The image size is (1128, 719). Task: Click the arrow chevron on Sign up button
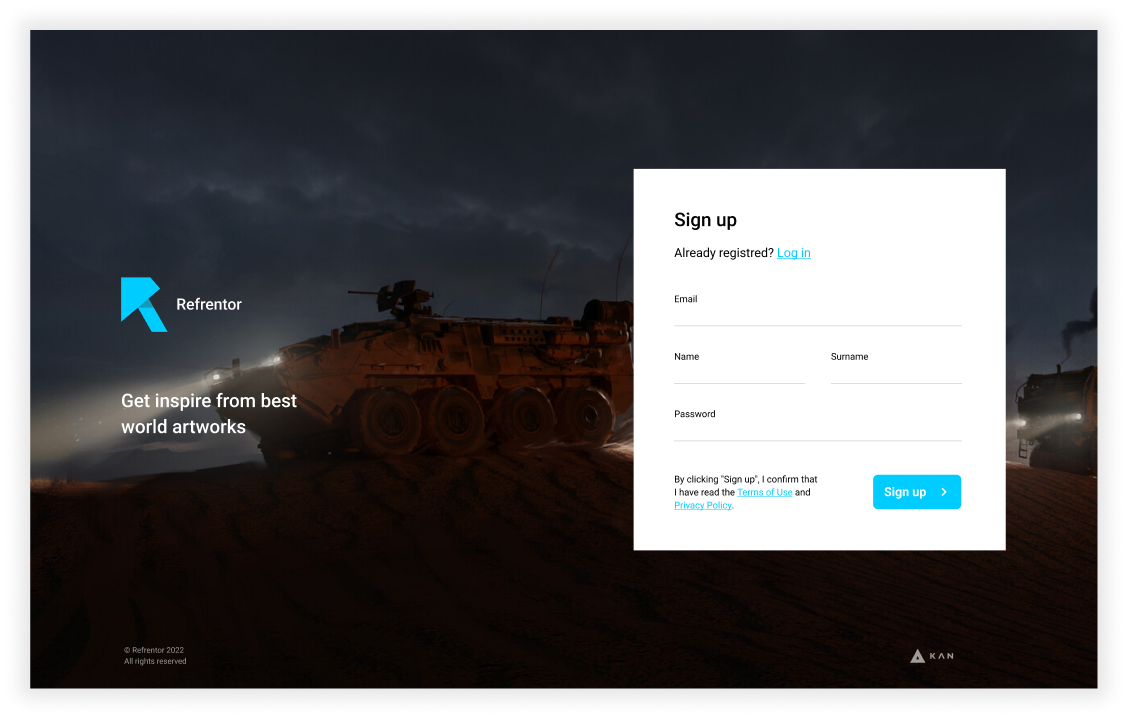(944, 492)
